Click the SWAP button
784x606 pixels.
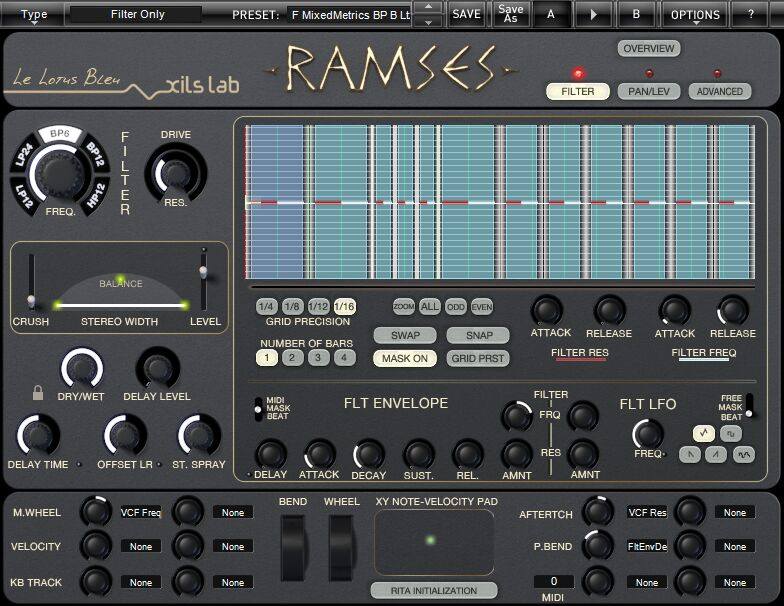pyautogui.click(x=405, y=335)
